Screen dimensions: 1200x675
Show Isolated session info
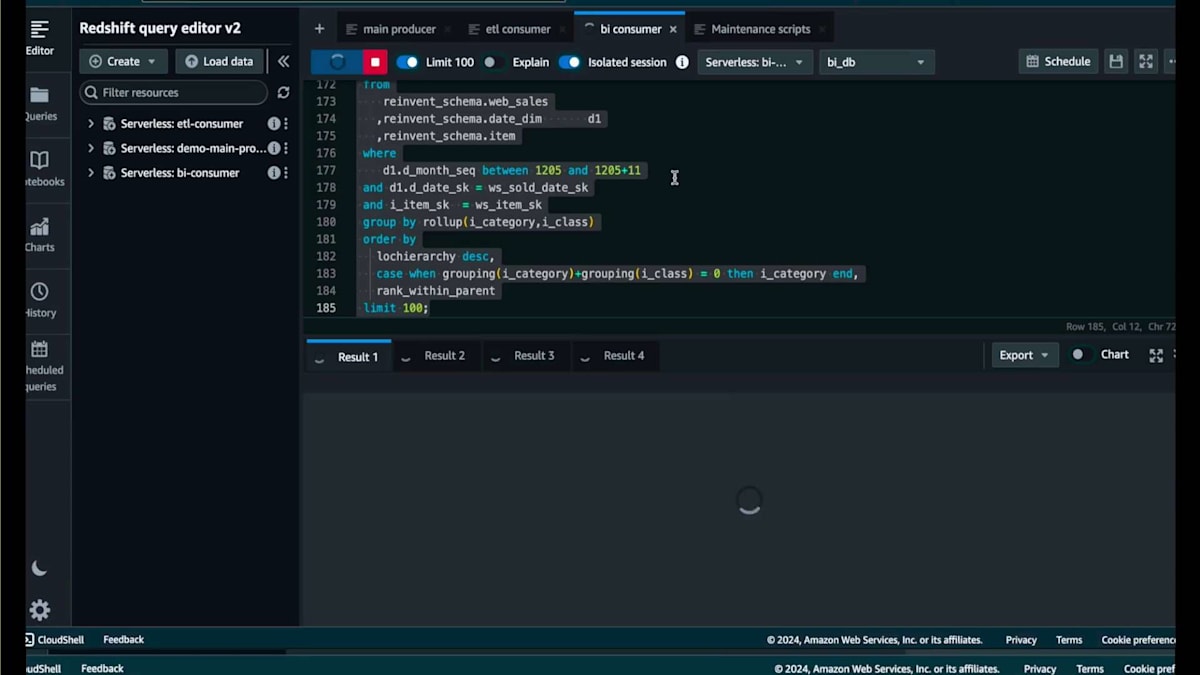coord(682,62)
